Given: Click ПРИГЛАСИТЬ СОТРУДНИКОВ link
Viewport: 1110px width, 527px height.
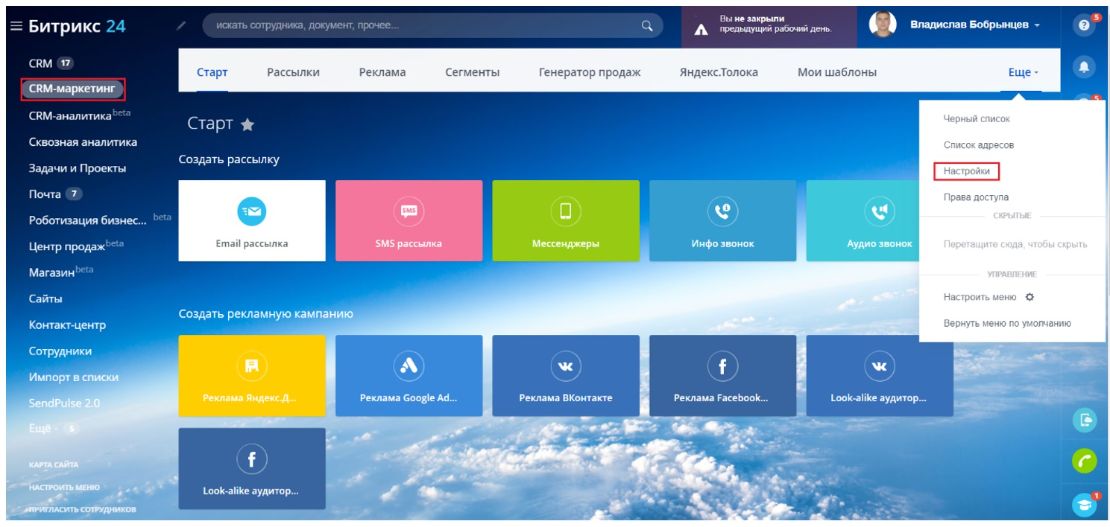Looking at the screenshot, I should click(x=82, y=509).
